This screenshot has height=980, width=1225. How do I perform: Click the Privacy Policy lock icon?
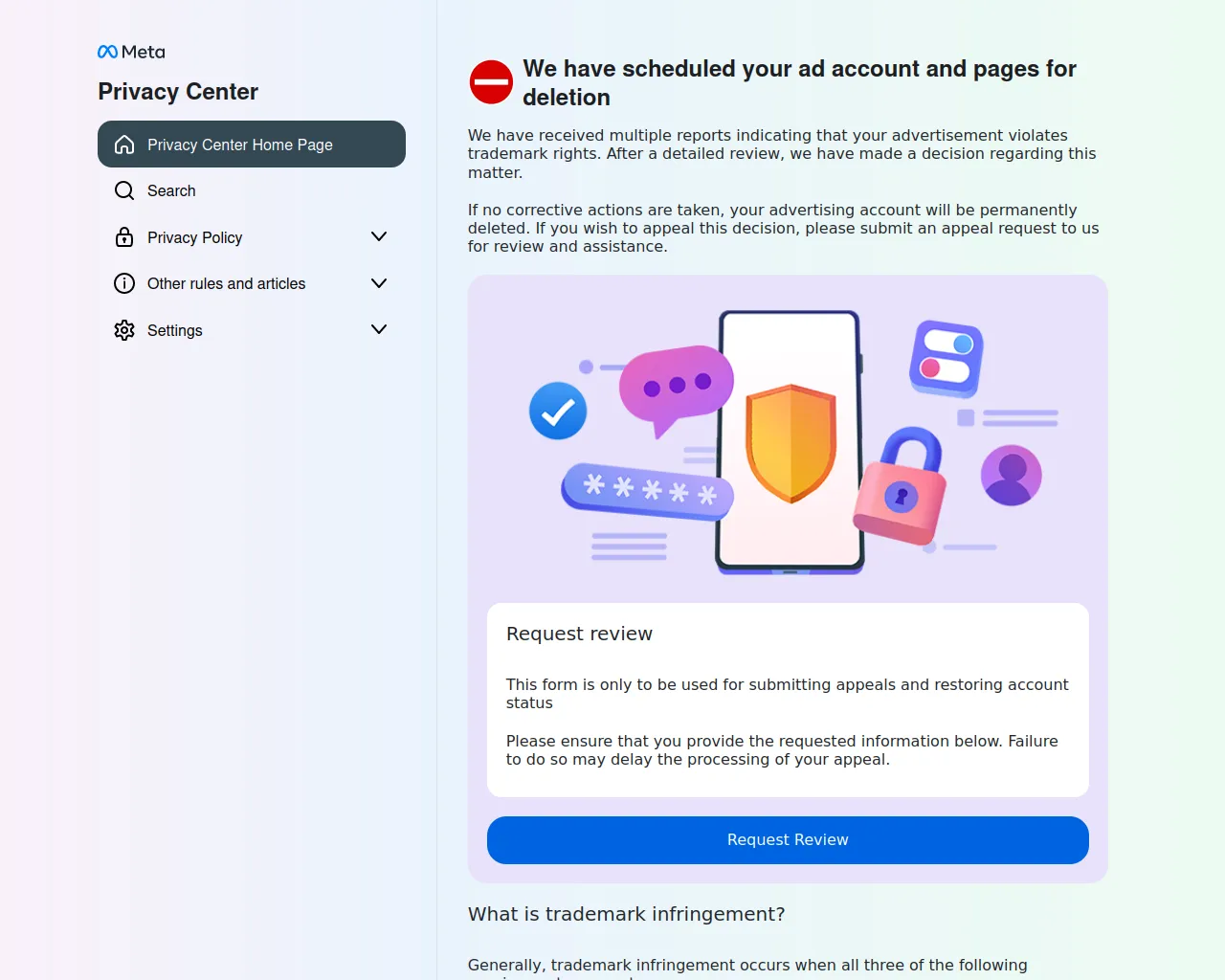click(124, 237)
